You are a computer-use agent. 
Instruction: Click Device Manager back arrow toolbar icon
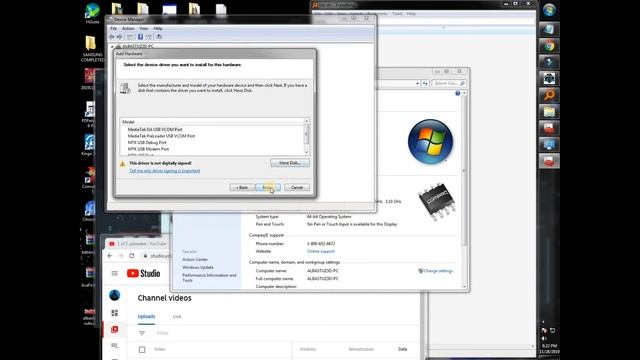coord(112,37)
